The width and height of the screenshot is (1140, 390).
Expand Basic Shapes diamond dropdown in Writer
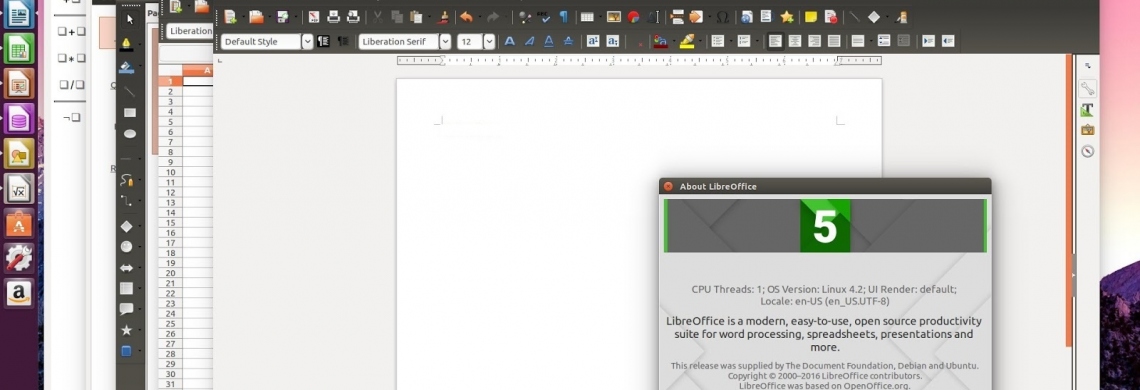[x=887, y=17]
